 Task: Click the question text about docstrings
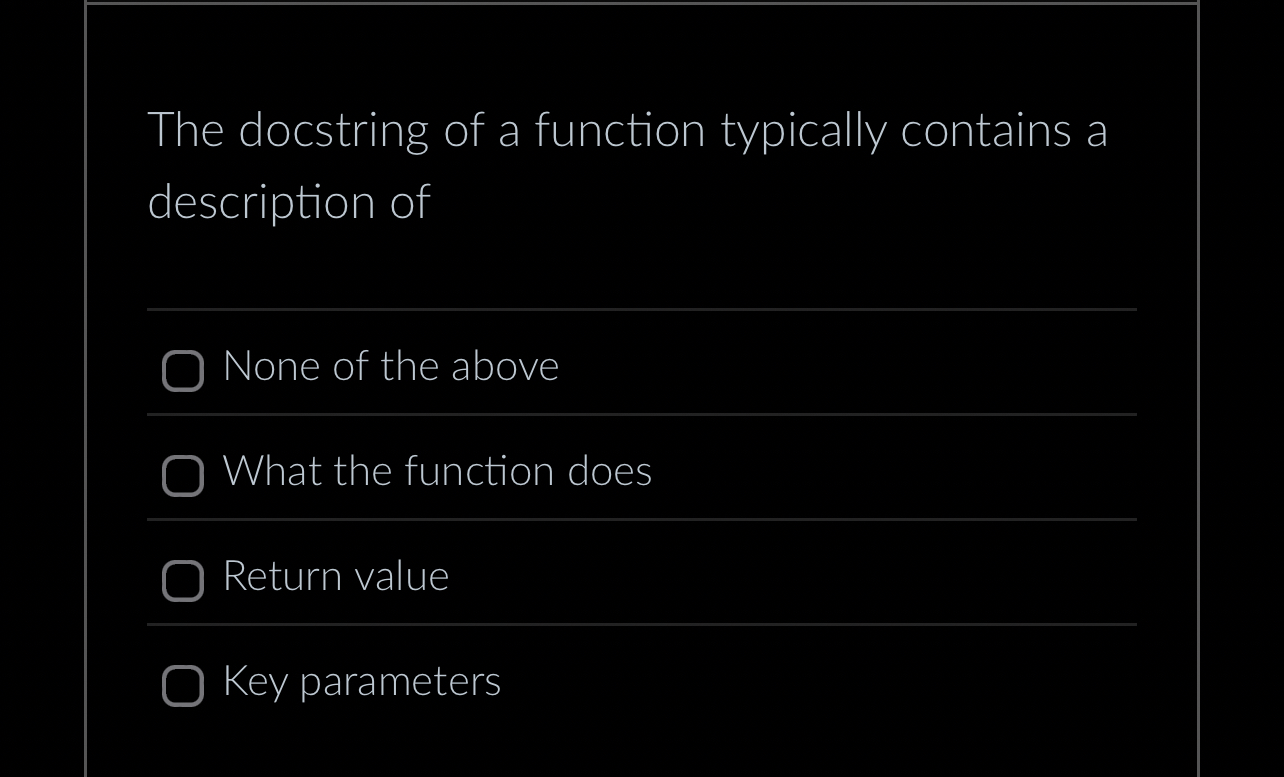point(627,165)
